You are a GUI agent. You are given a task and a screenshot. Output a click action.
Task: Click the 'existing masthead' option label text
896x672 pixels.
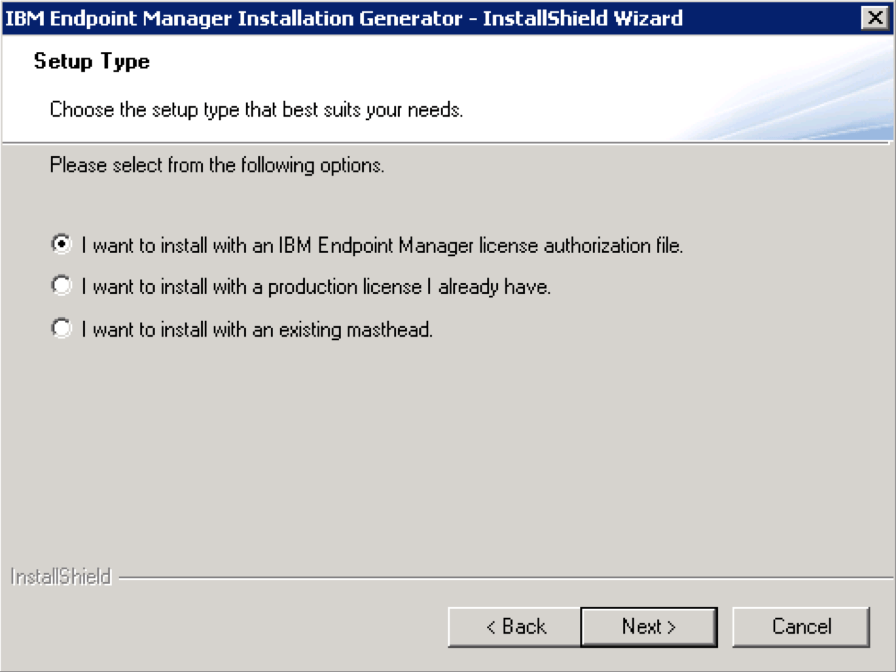257,329
